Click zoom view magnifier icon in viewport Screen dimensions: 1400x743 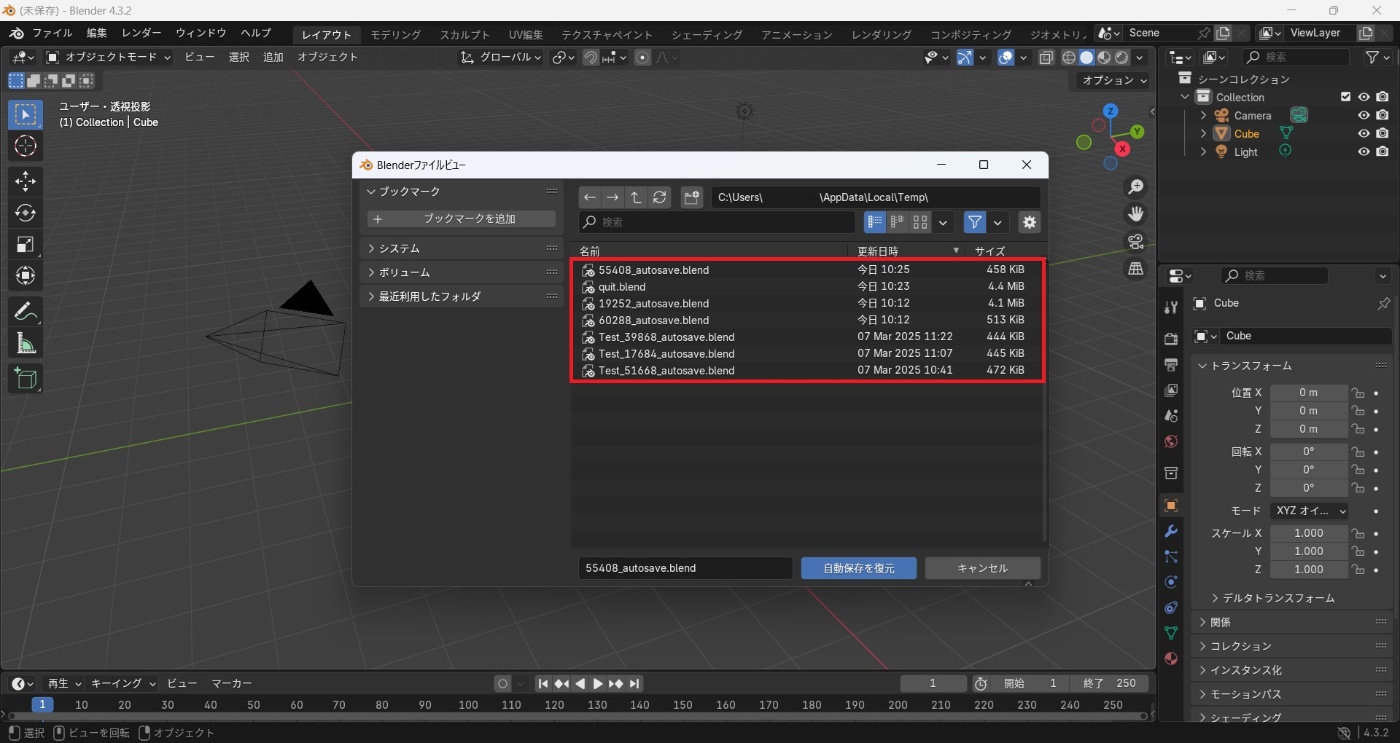pos(1135,187)
